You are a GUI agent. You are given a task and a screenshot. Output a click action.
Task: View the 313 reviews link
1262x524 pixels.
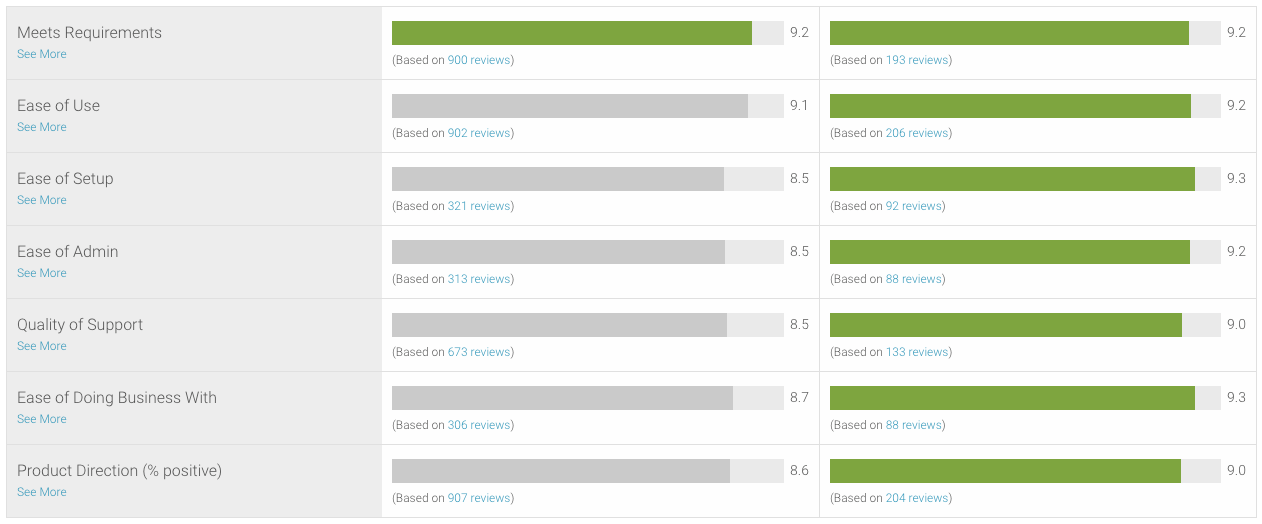point(479,279)
